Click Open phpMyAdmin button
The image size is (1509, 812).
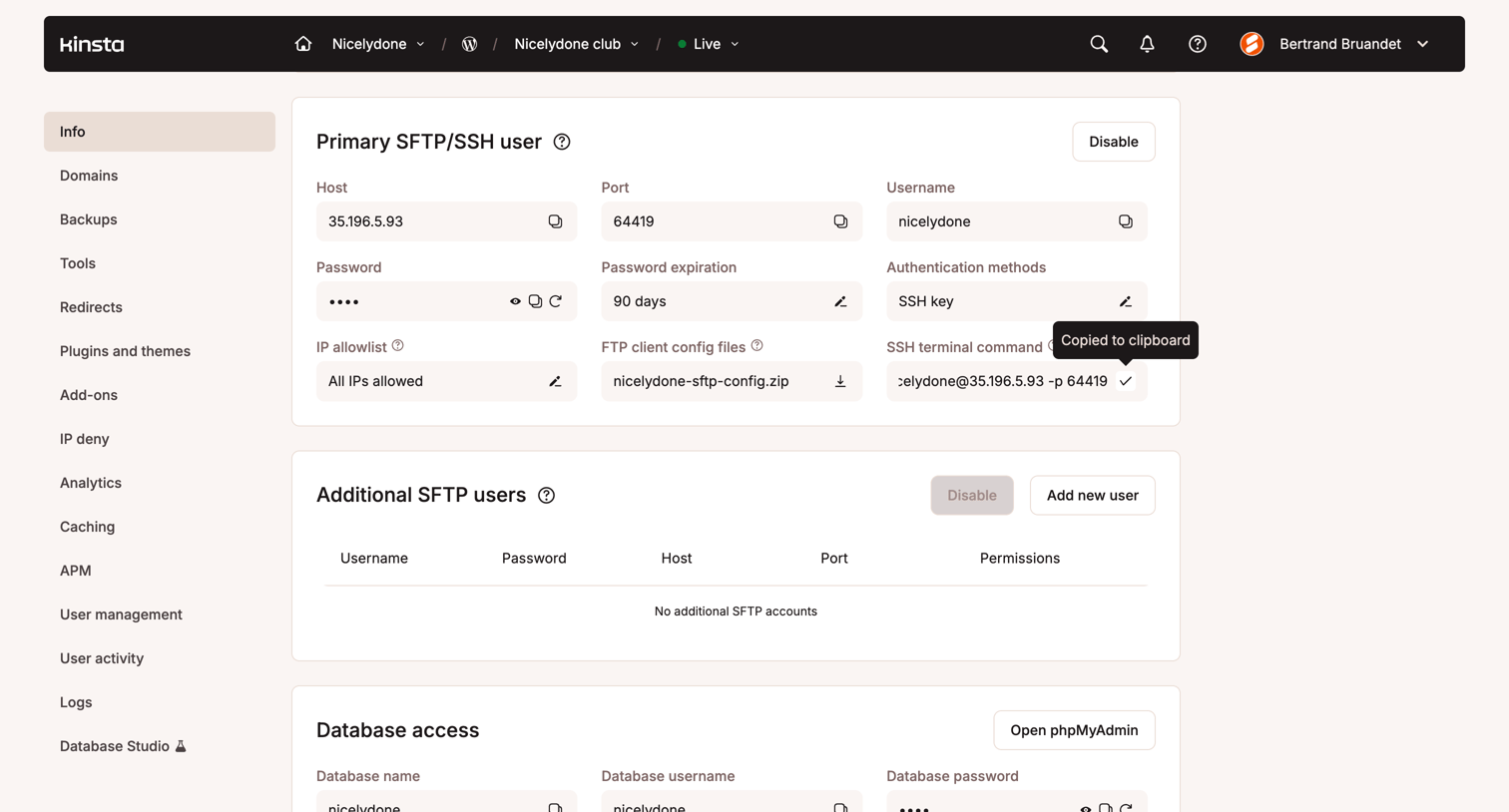click(1074, 730)
